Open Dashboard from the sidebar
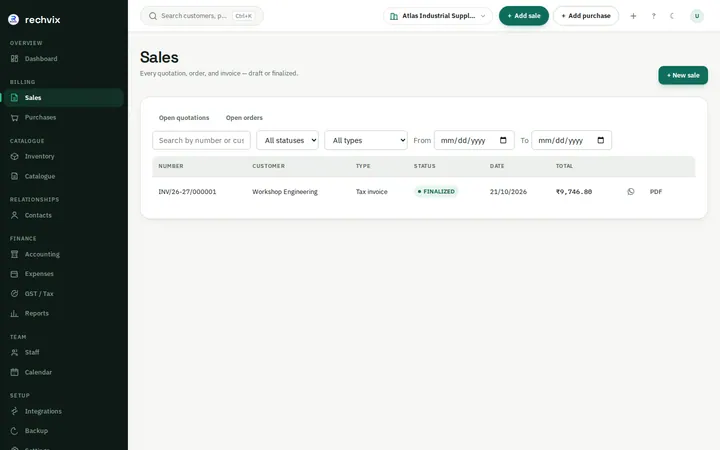The image size is (720, 450). pyautogui.click(x=63, y=59)
